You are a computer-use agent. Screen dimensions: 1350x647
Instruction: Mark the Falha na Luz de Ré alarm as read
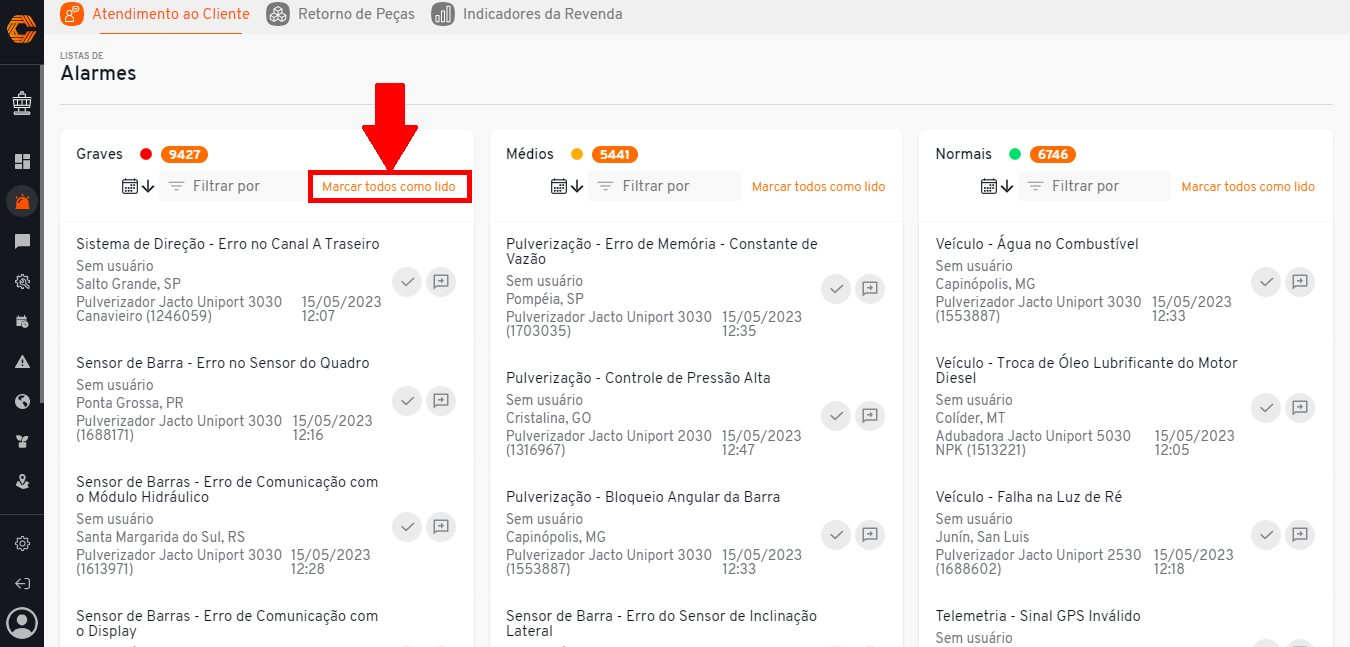coord(1266,535)
